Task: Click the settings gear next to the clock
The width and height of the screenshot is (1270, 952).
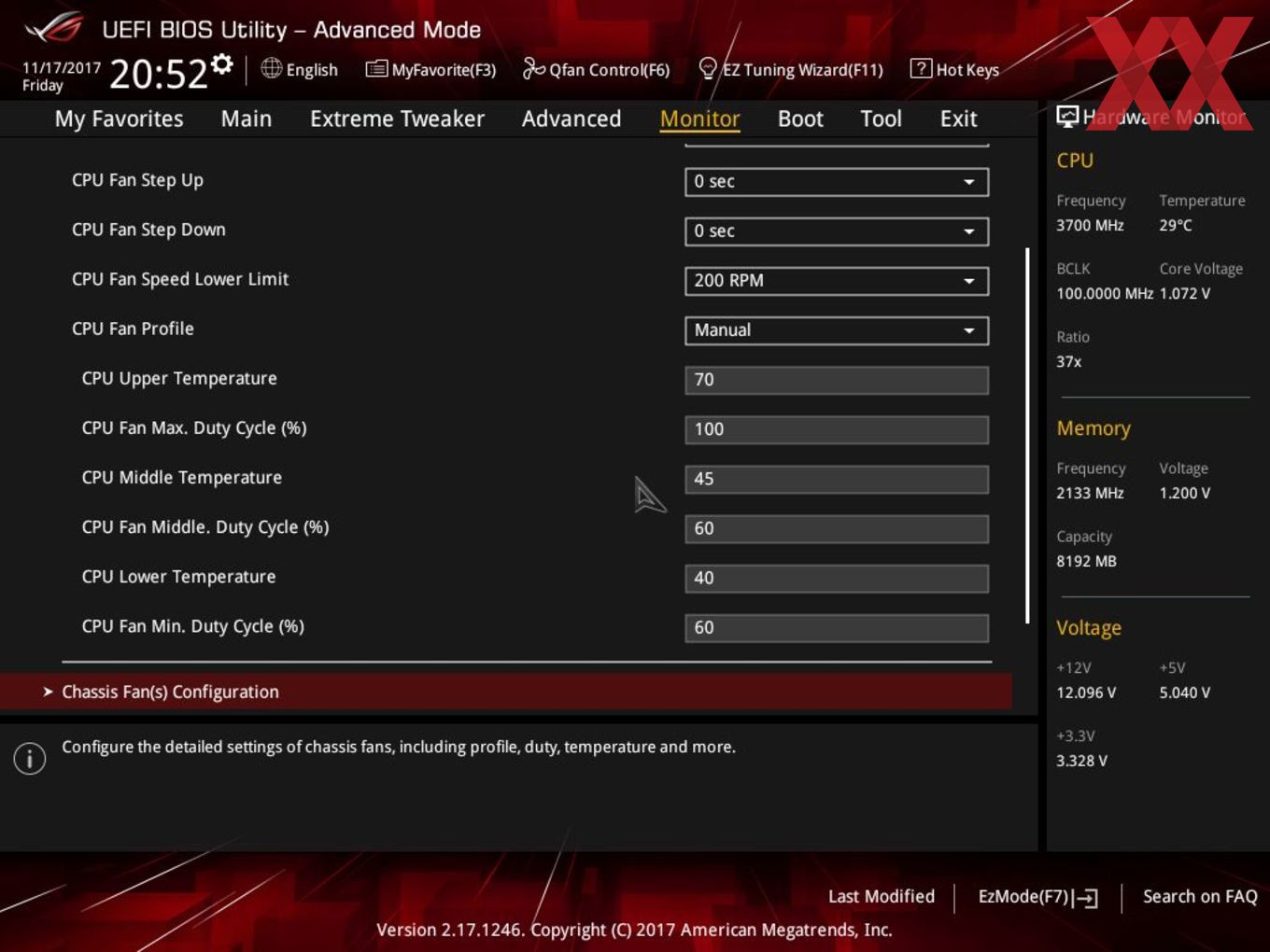Action: [x=221, y=63]
